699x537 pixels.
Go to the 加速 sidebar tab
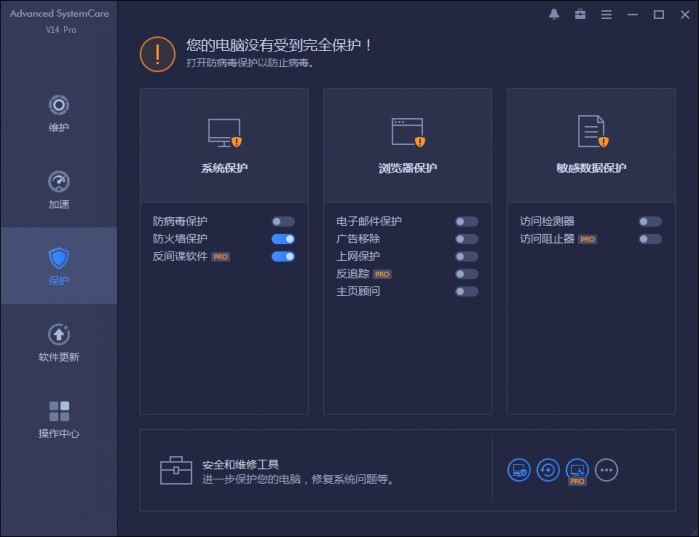click(x=59, y=190)
